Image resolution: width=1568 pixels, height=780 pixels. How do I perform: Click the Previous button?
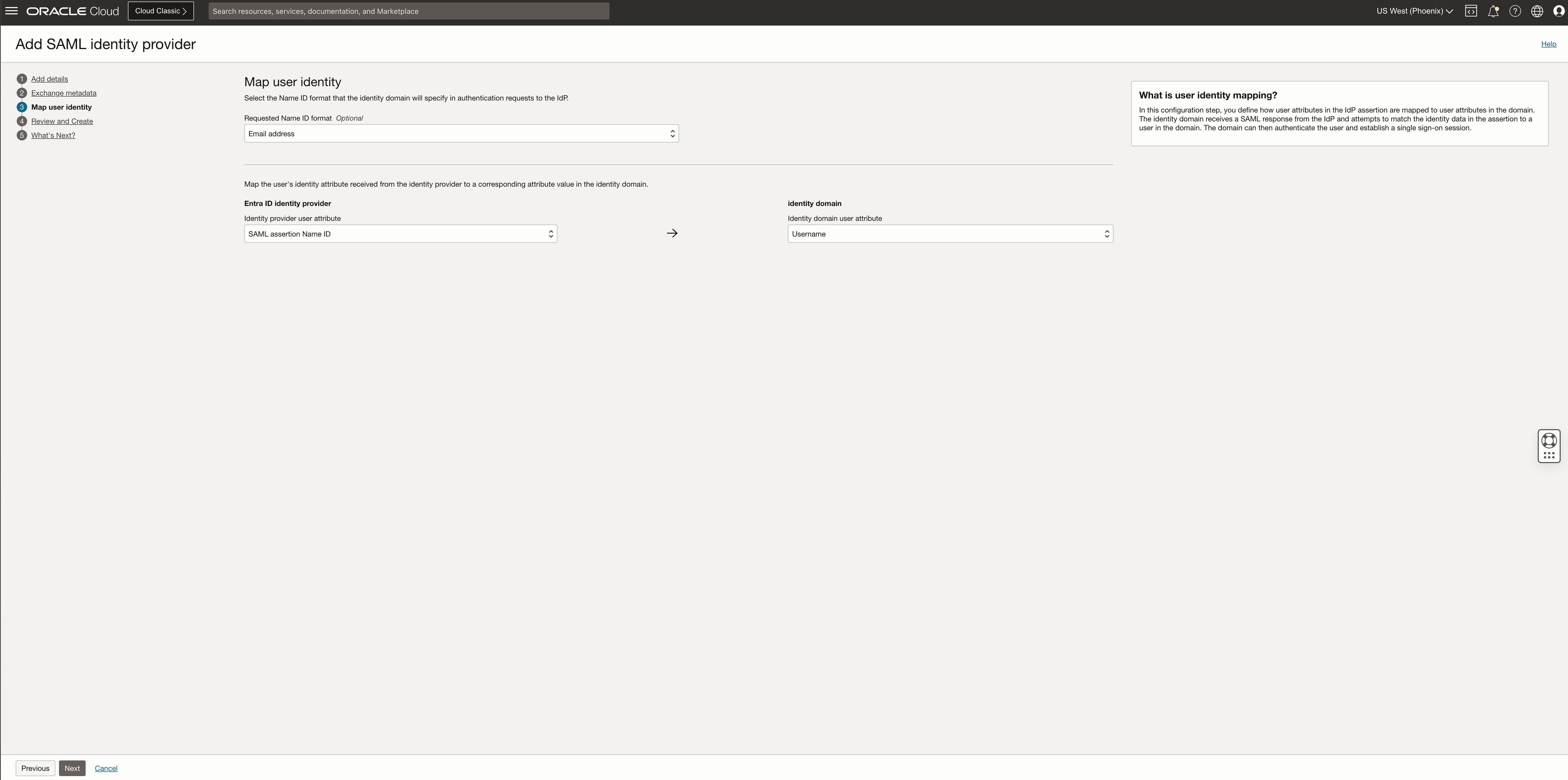click(x=35, y=768)
